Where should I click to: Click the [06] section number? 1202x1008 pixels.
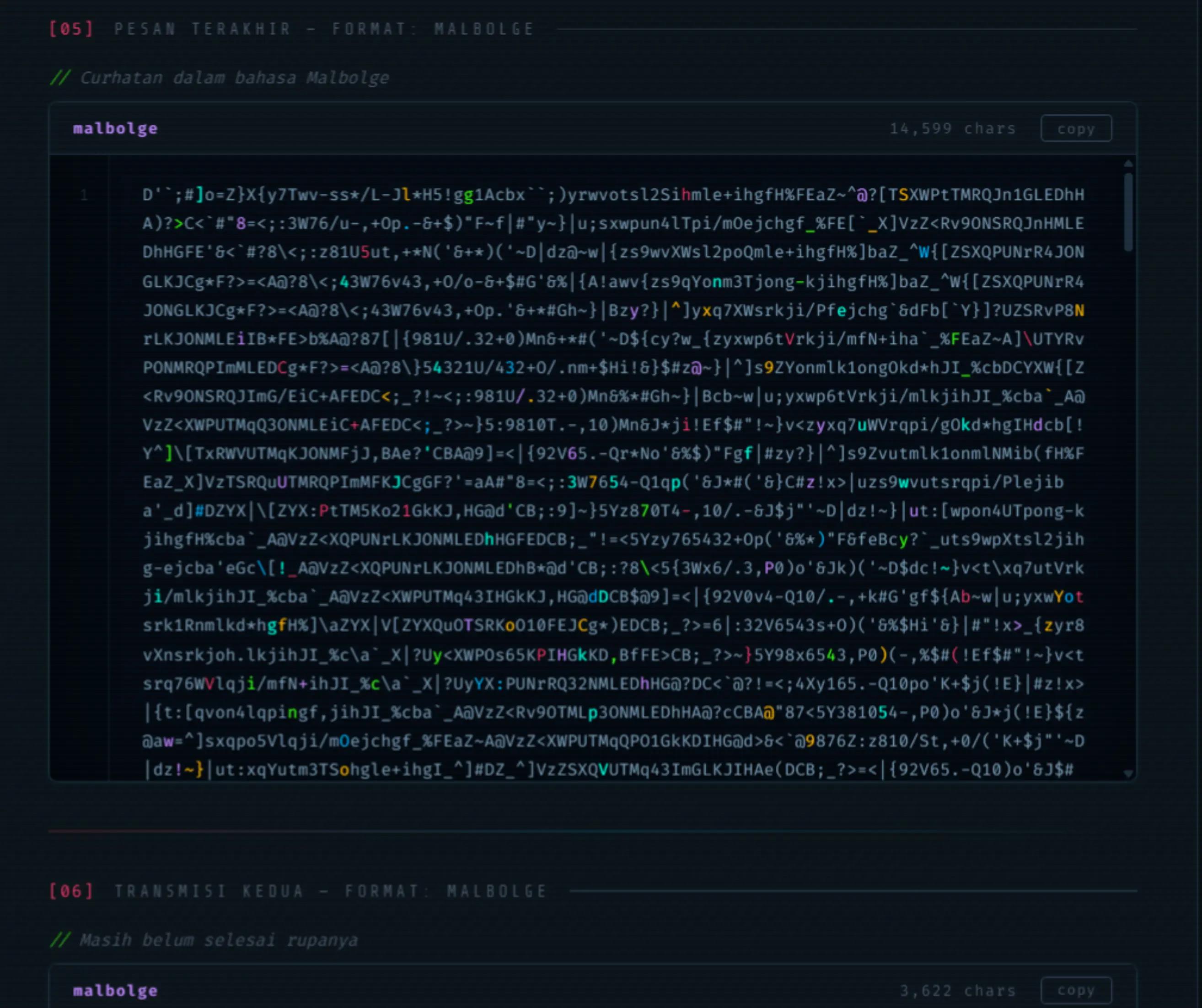point(71,890)
